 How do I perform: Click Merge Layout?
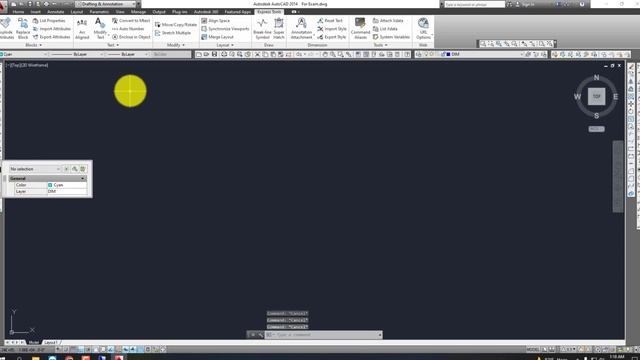[217, 37]
